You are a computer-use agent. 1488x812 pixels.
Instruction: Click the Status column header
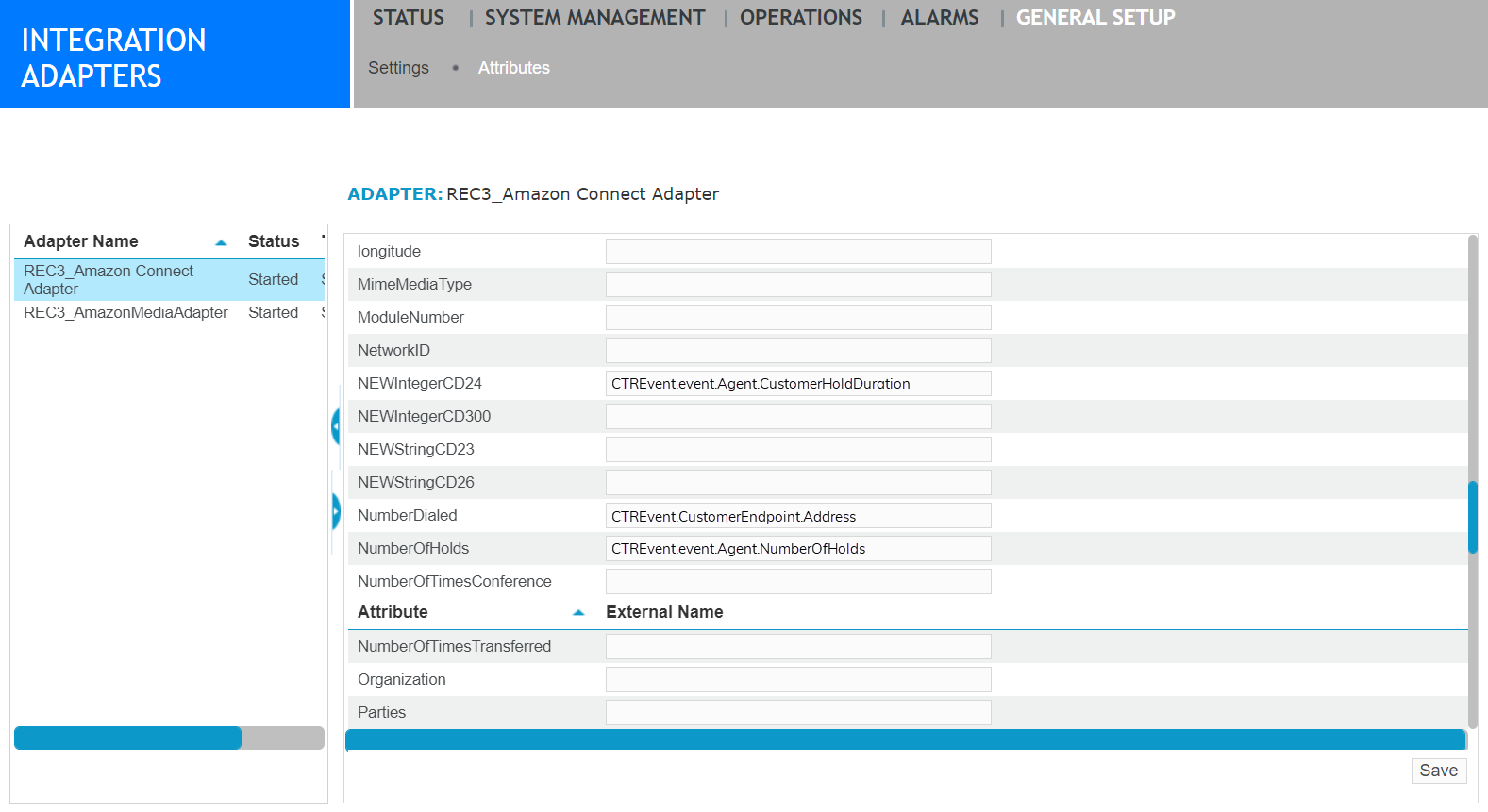click(274, 241)
